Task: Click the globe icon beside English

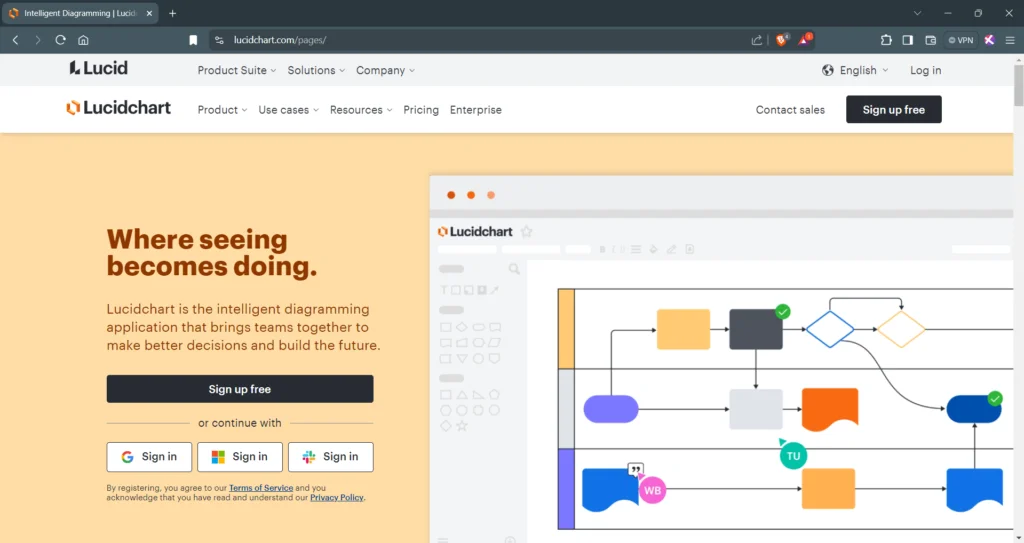Action: [x=827, y=71]
